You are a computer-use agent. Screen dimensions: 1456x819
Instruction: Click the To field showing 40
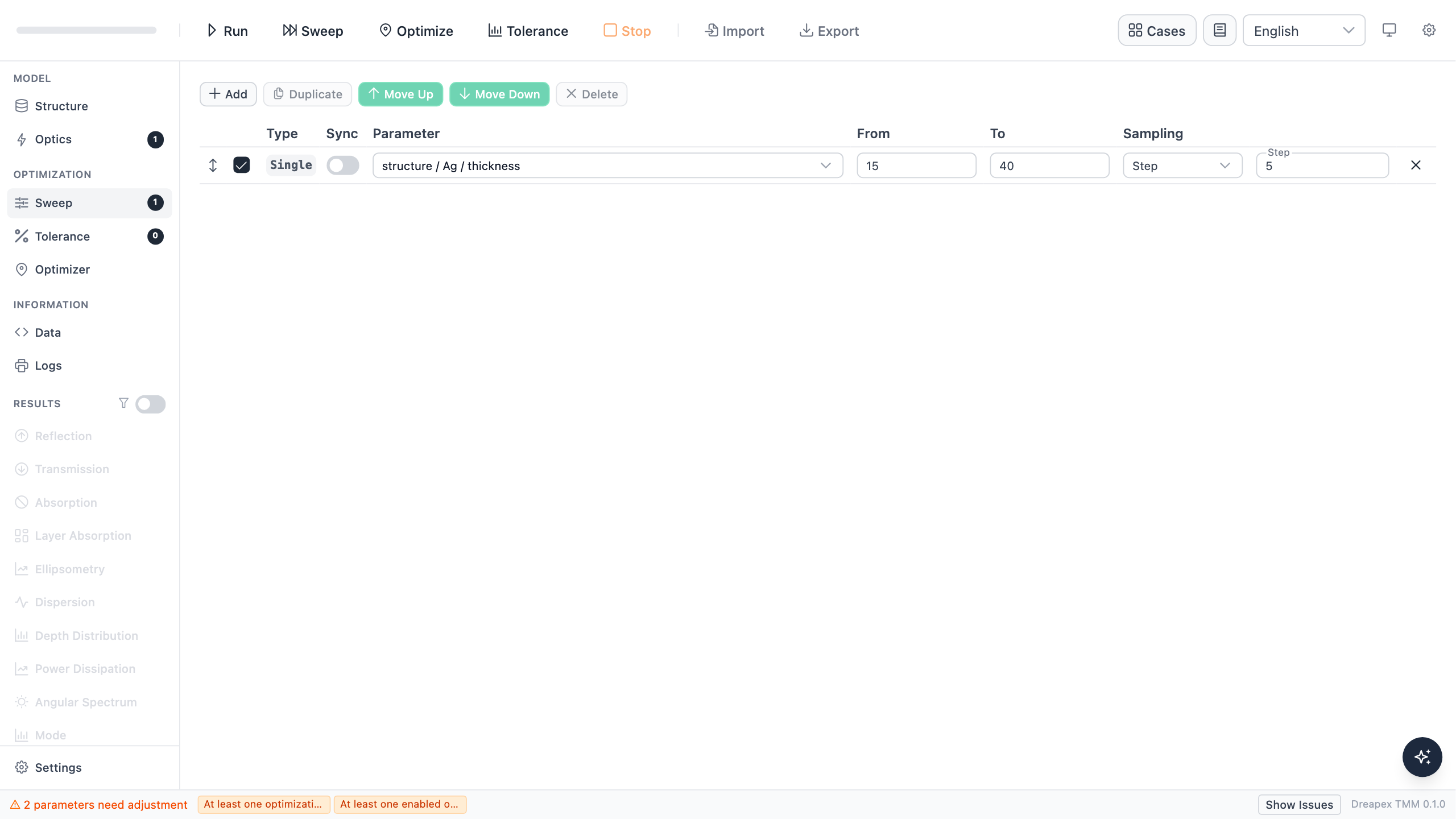tap(1049, 166)
